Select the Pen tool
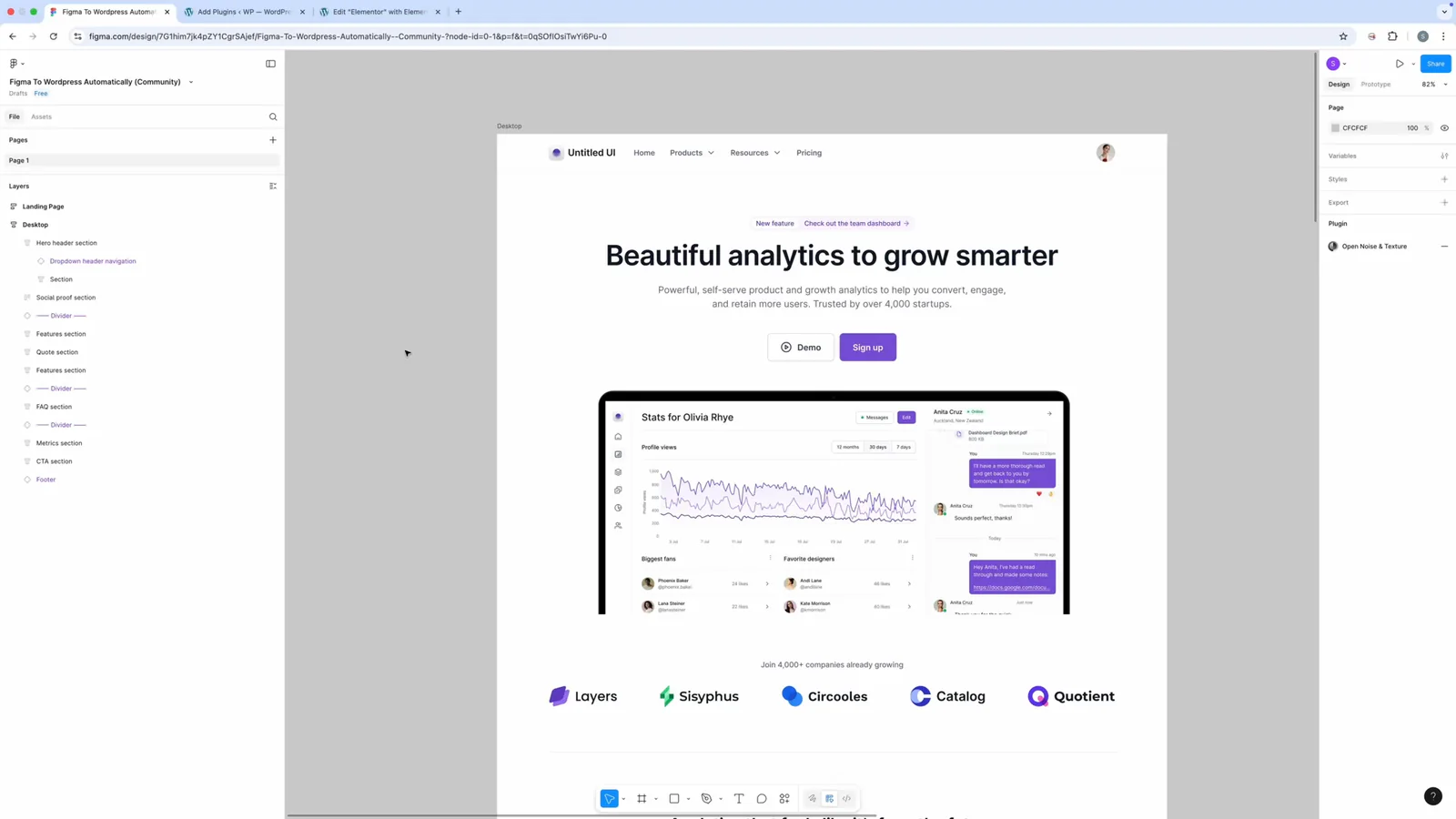The width and height of the screenshot is (1456, 819). (x=706, y=799)
